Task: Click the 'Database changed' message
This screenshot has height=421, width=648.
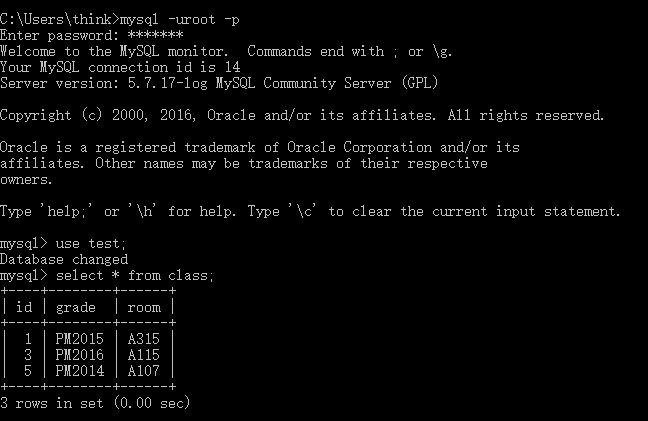Action: pyautogui.click(x=64, y=259)
